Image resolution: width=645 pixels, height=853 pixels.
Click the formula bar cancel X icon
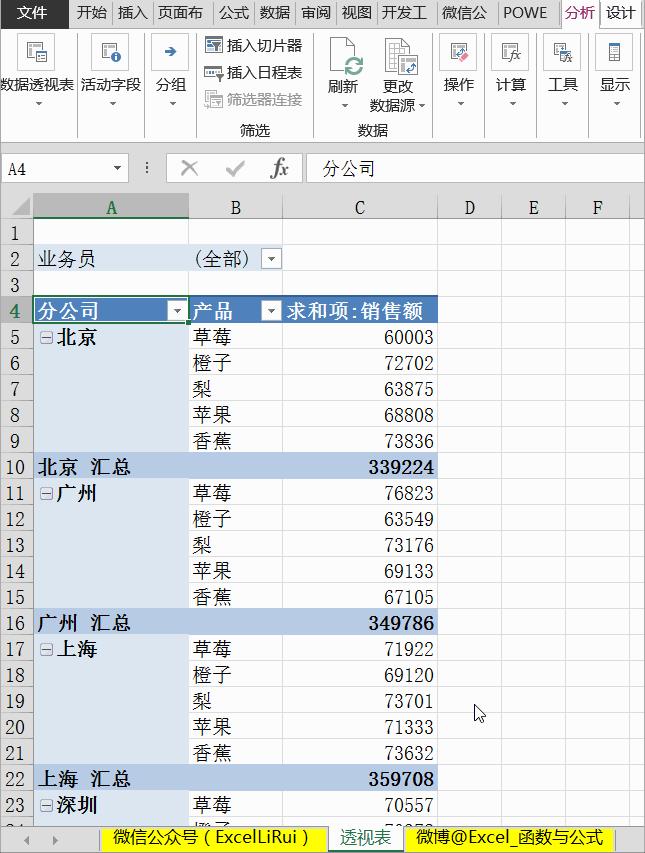tap(189, 168)
